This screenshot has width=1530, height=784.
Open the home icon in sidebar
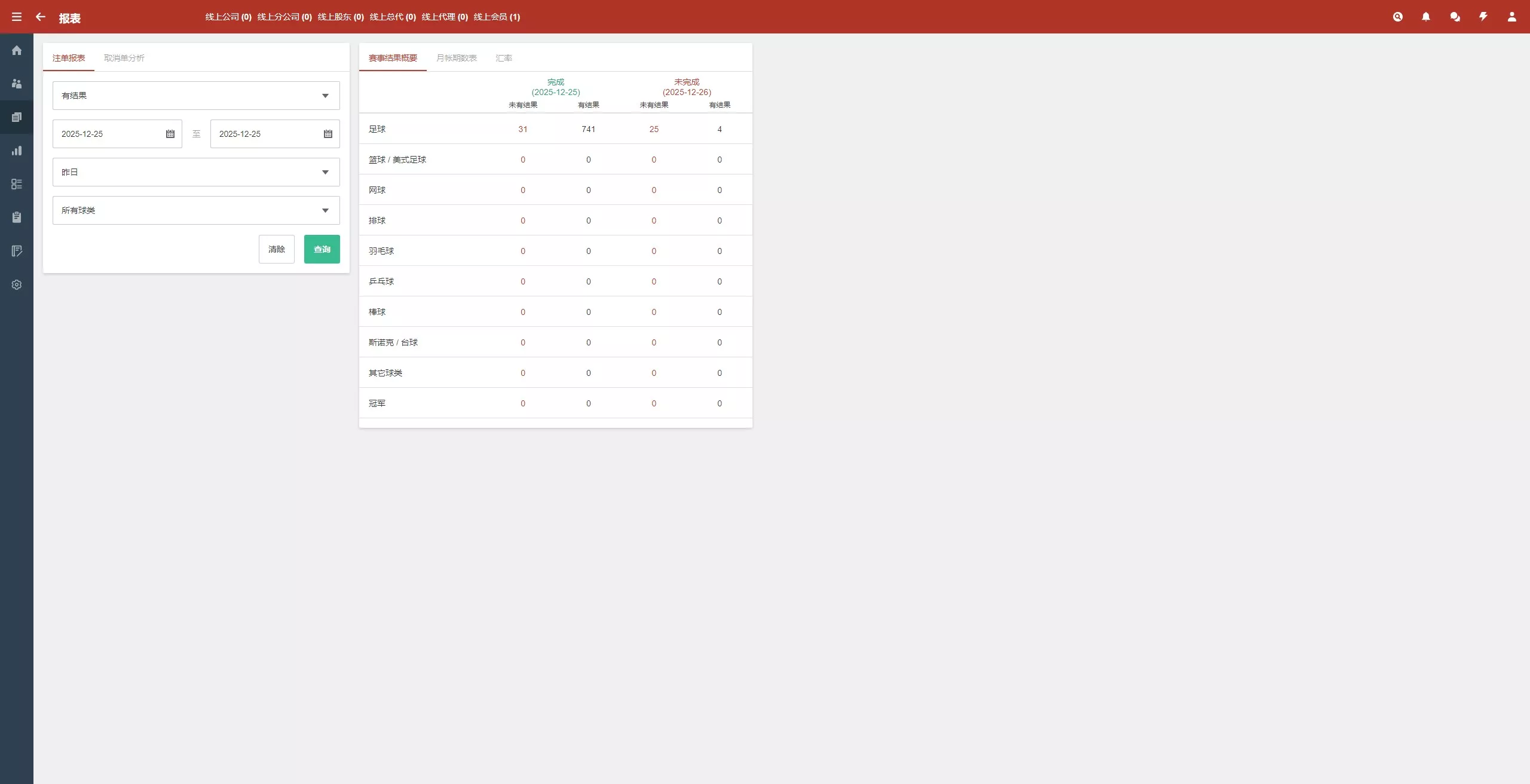(17, 50)
